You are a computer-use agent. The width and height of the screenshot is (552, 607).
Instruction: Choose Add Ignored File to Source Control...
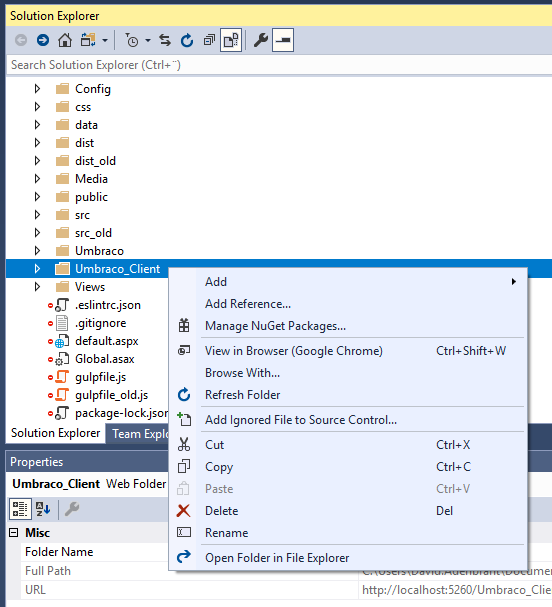348,420
